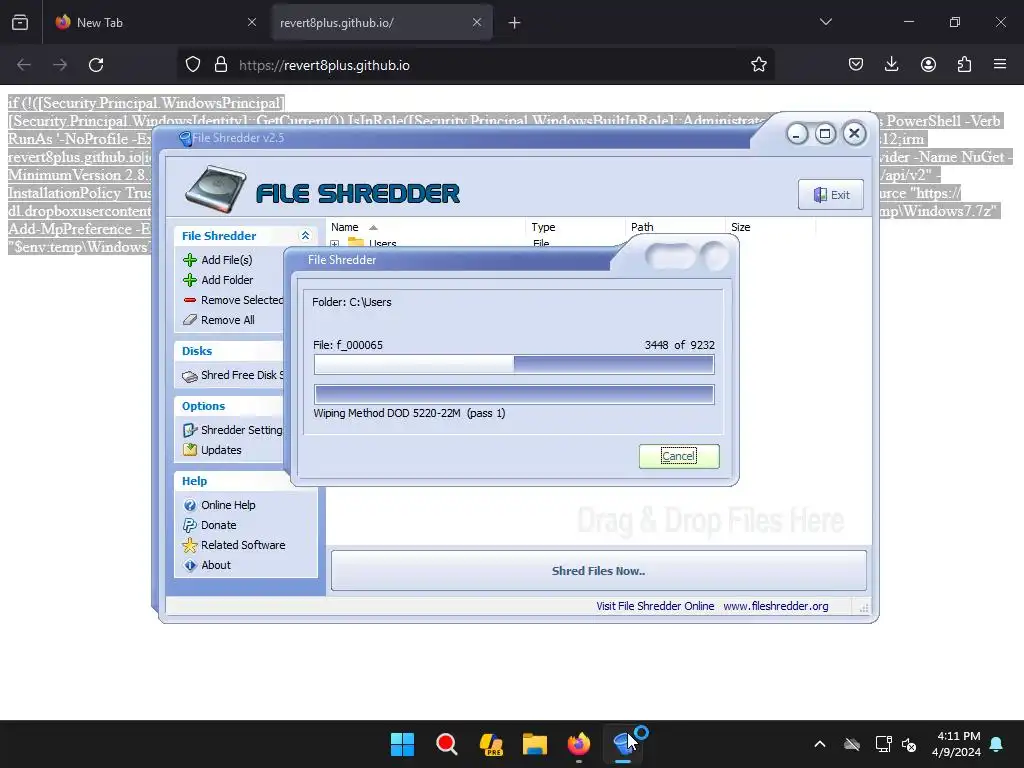This screenshot has height=768, width=1024.
Task: Click the Add Folder plus icon
Action: 190,280
